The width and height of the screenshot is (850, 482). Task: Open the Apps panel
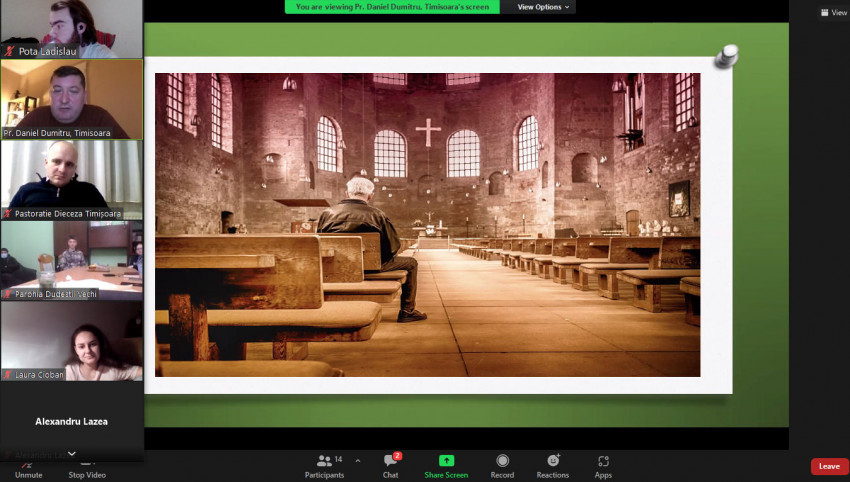[x=603, y=465]
